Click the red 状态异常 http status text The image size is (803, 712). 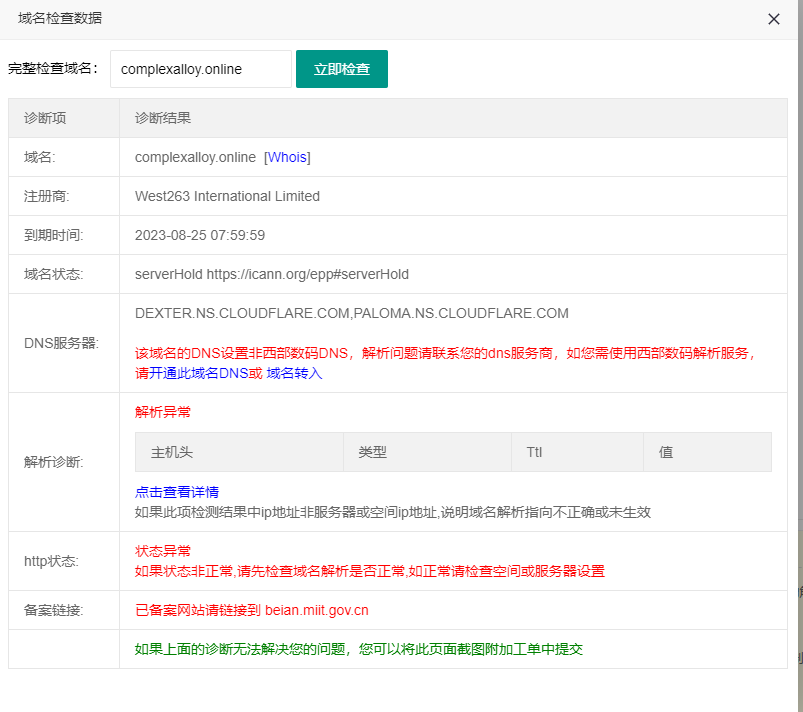pos(162,551)
